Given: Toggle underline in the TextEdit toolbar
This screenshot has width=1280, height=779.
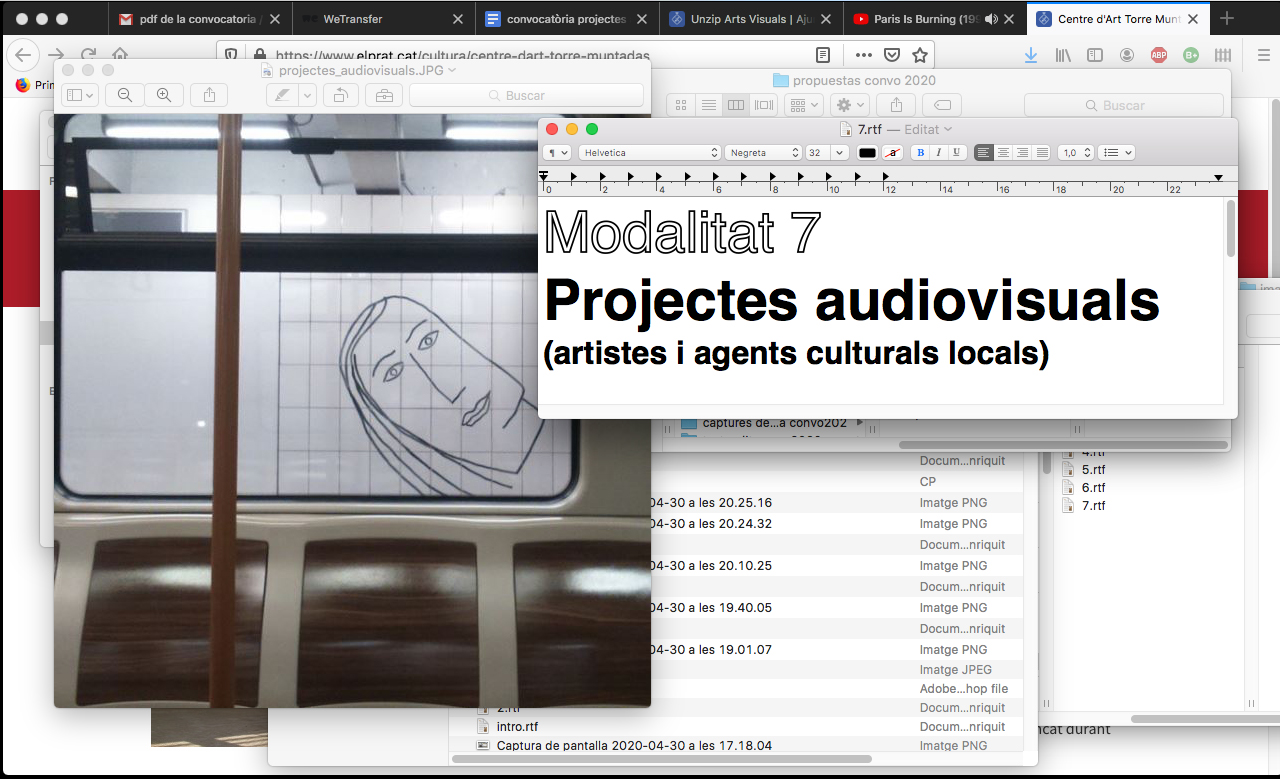Looking at the screenshot, I should tap(957, 153).
